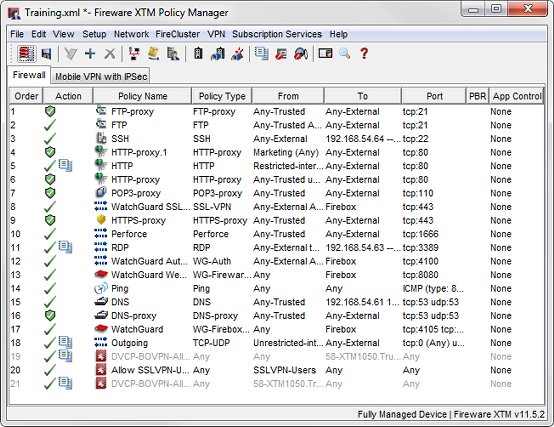Click the tcp:1666 port cell

pyautogui.click(x=420, y=234)
